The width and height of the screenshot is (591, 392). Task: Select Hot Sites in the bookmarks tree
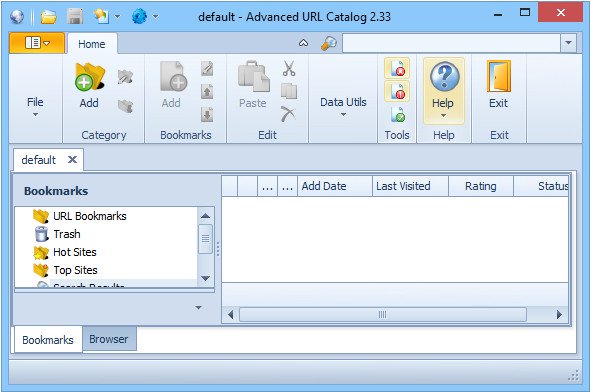coord(75,252)
